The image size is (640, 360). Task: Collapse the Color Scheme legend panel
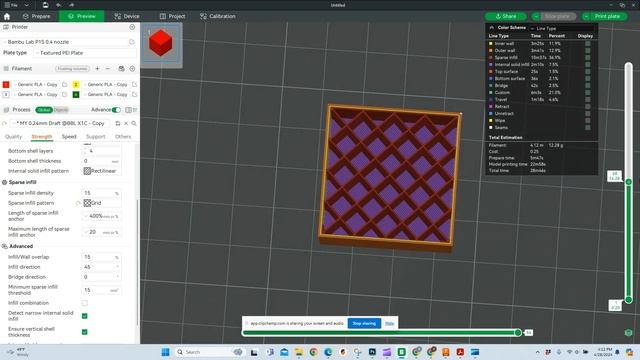point(491,28)
